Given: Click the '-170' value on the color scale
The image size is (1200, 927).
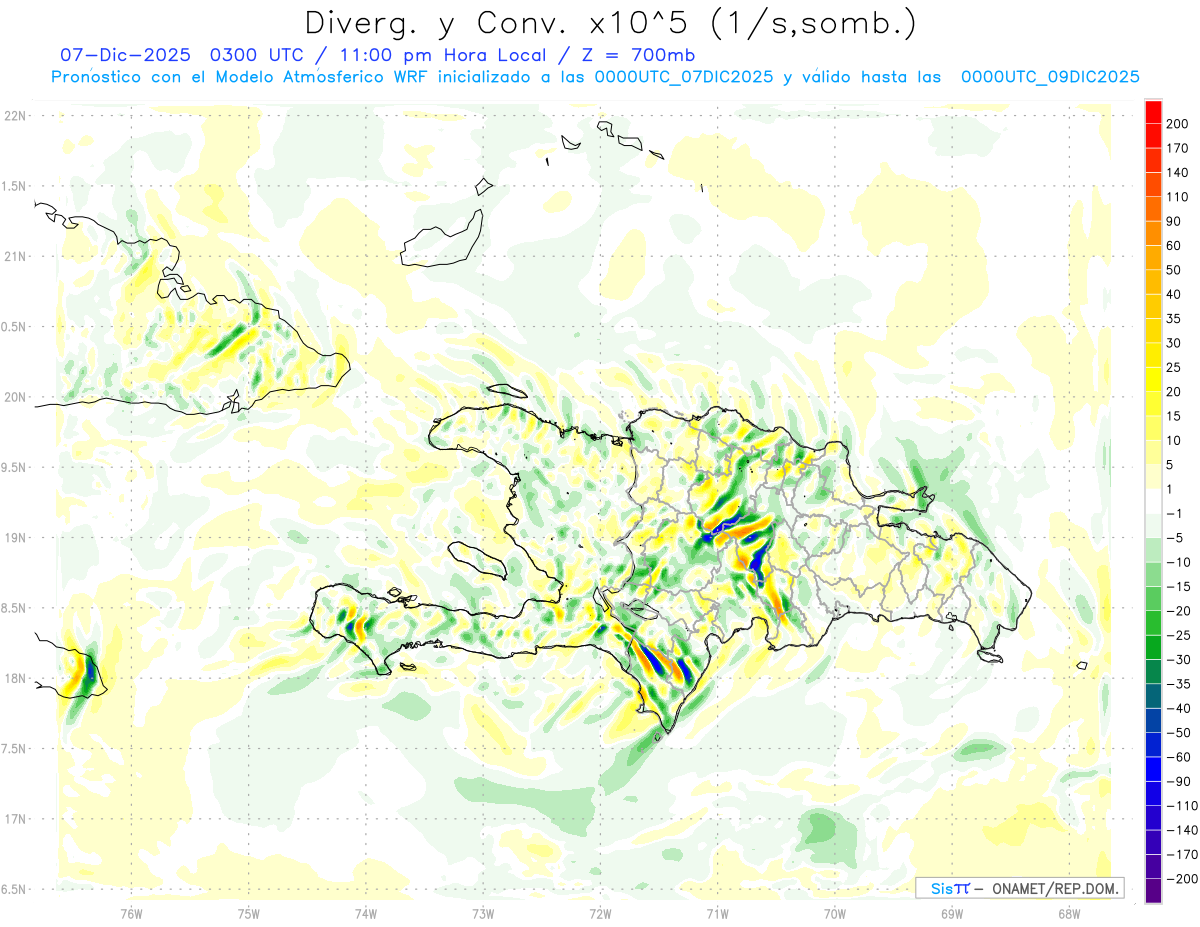Looking at the screenshot, I should point(1181,854).
